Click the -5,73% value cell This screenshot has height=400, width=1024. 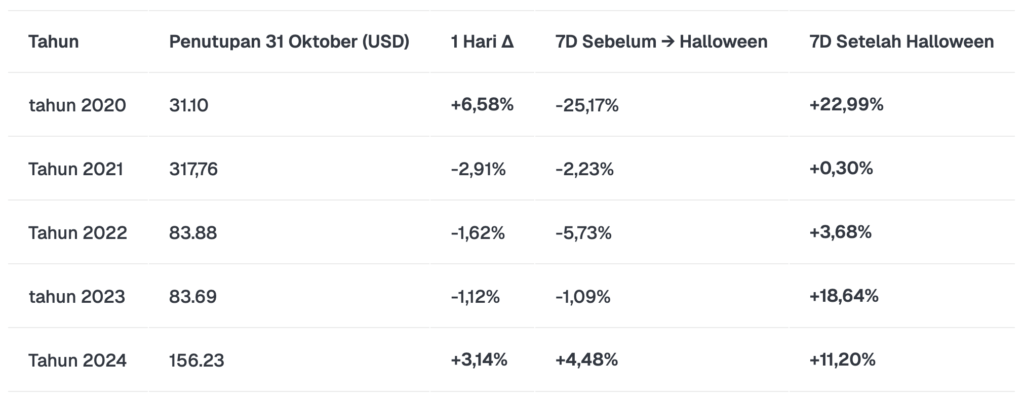coord(583,233)
